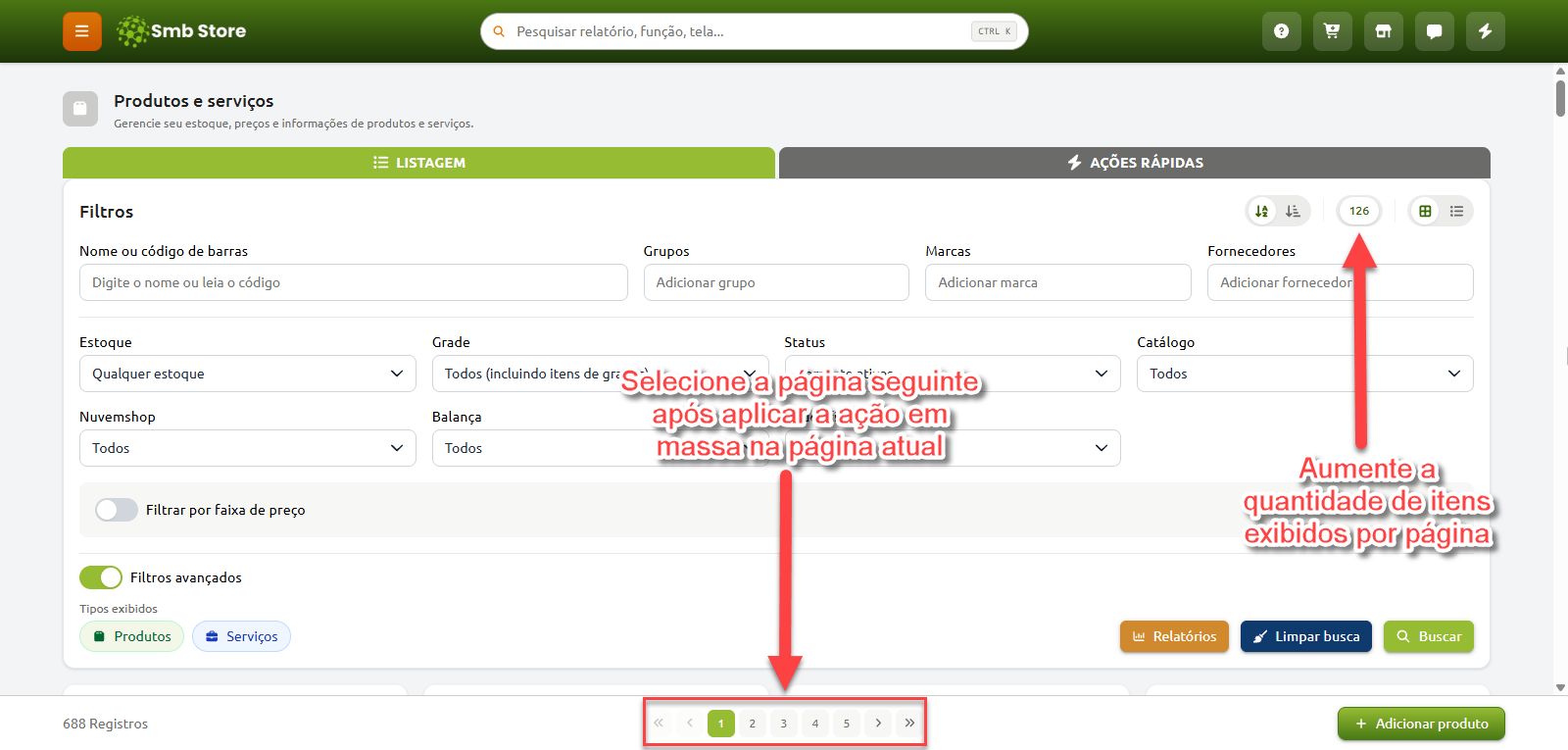This screenshot has width=1568, height=750.
Task: Click the 'Produtos e serviços' heading
Action: click(194, 101)
